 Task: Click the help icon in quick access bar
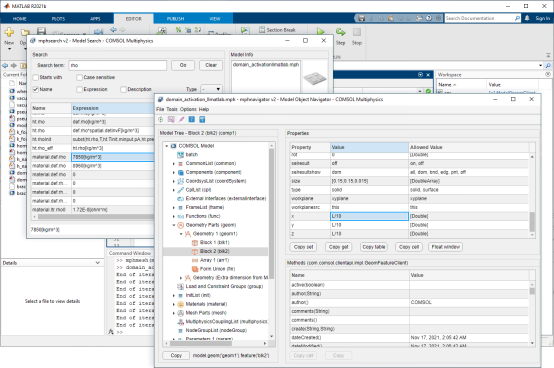(x=429, y=18)
